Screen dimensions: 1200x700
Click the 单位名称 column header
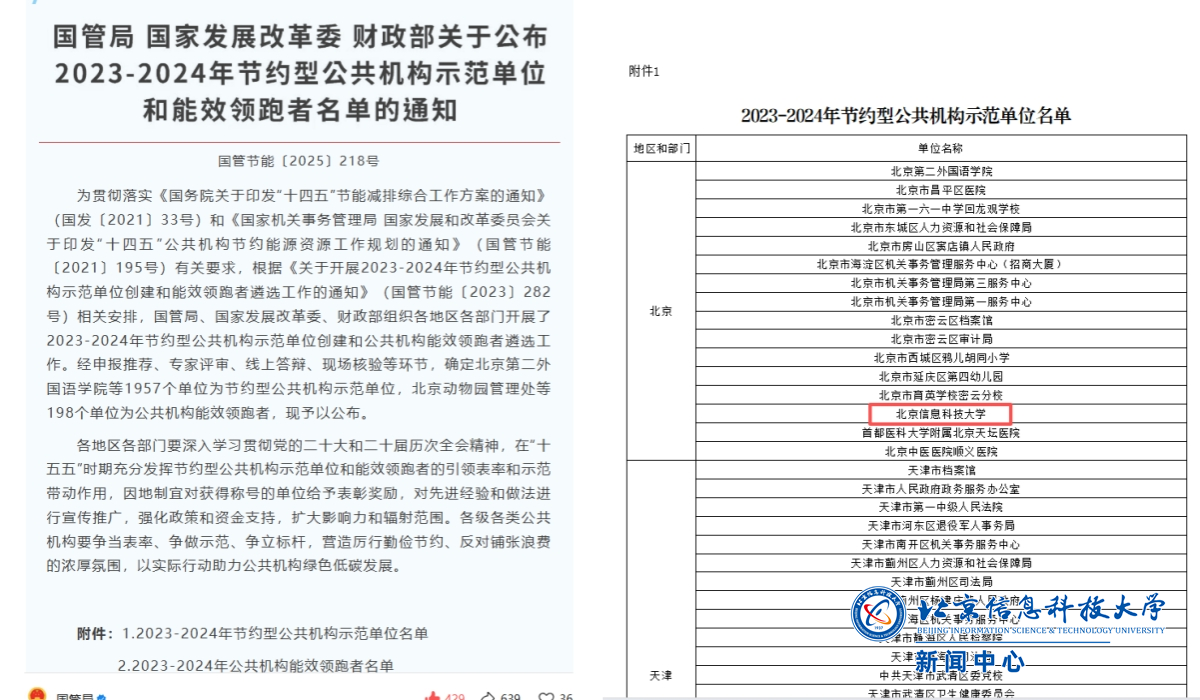tap(940, 148)
